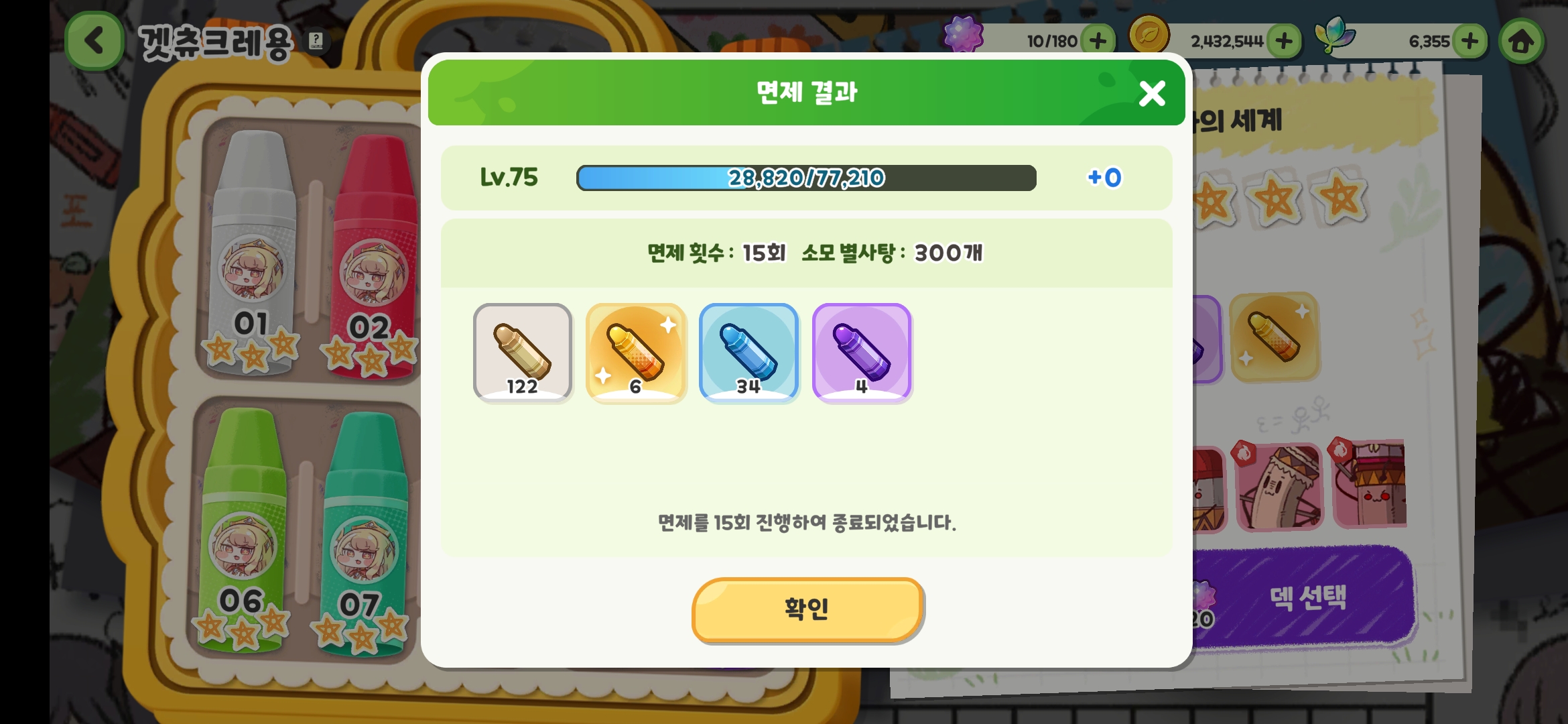Screen dimensions: 1568x724
Task: Select the golden crayon reward (6)
Action: (x=636, y=353)
